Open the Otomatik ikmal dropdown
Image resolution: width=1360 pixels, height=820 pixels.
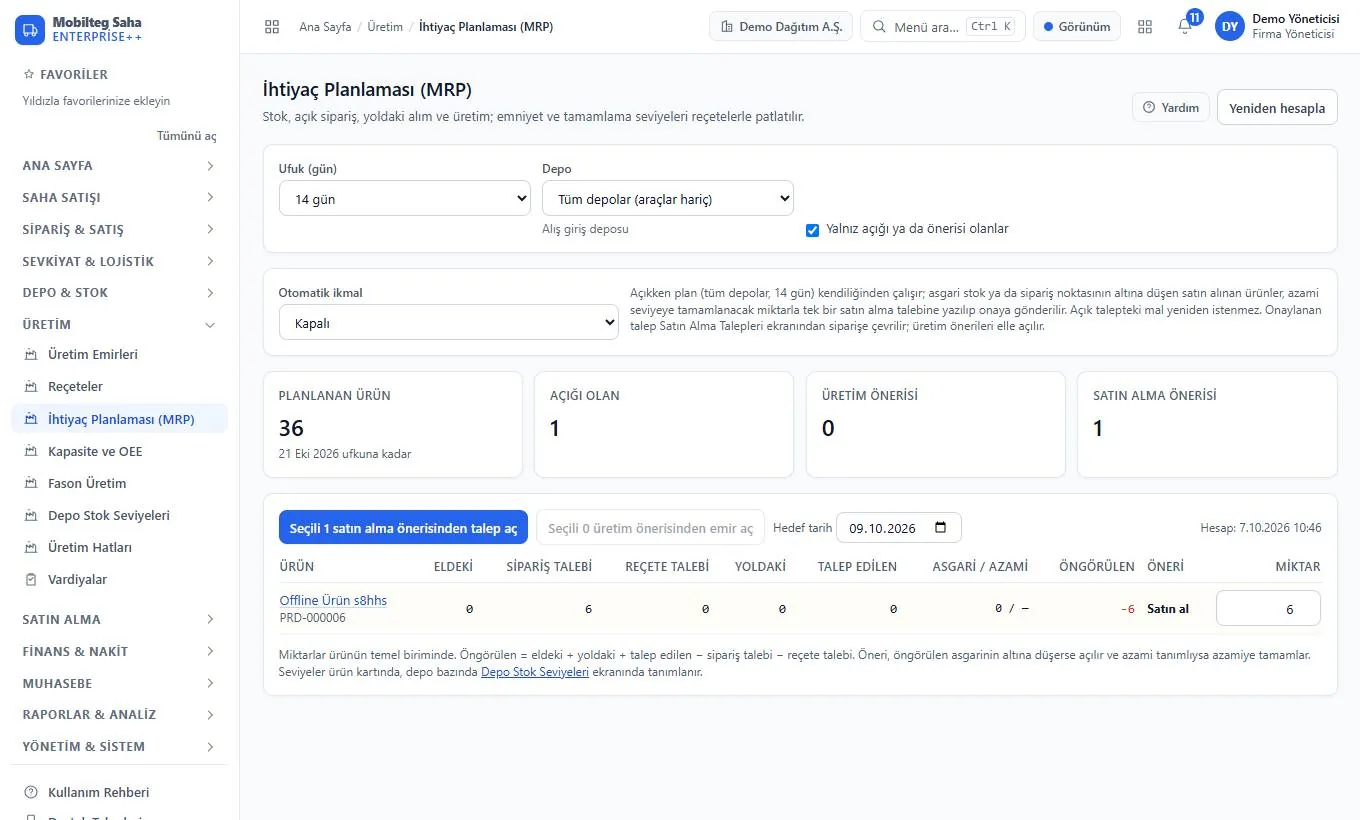coord(449,323)
